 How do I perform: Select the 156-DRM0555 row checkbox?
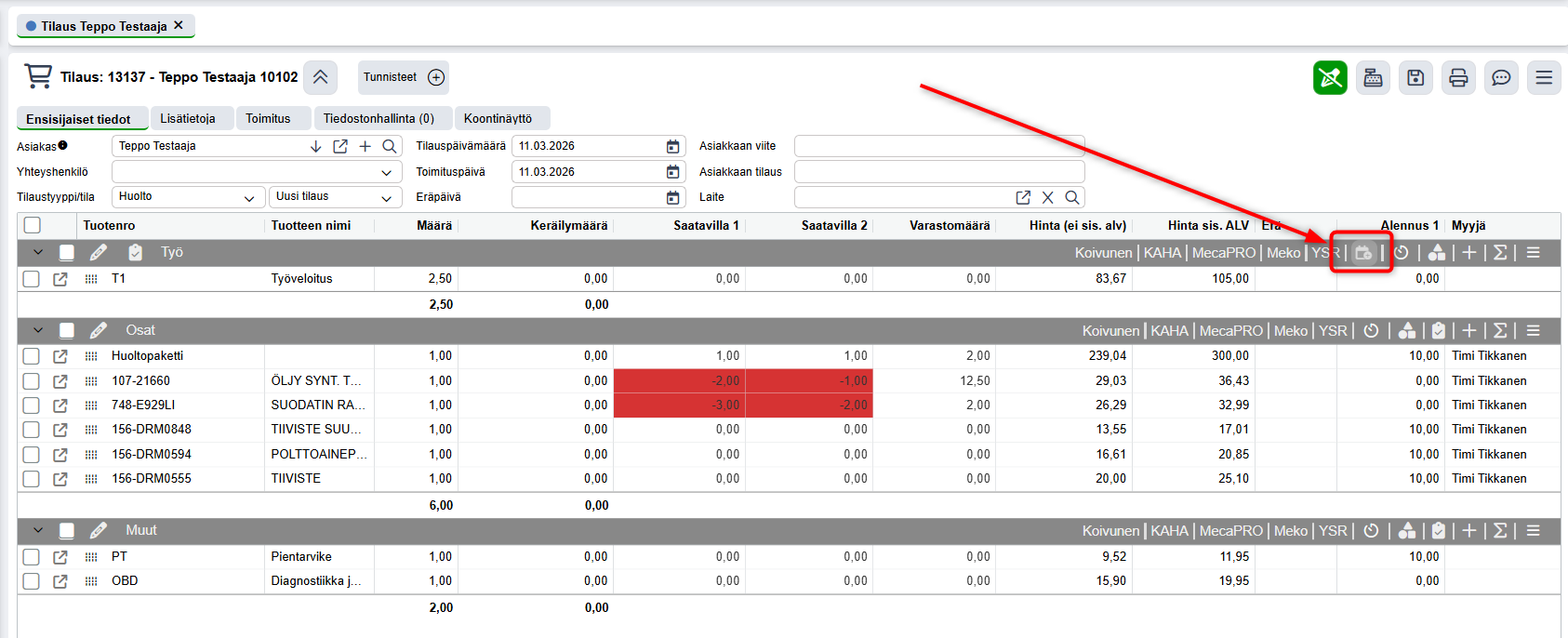[x=32, y=479]
